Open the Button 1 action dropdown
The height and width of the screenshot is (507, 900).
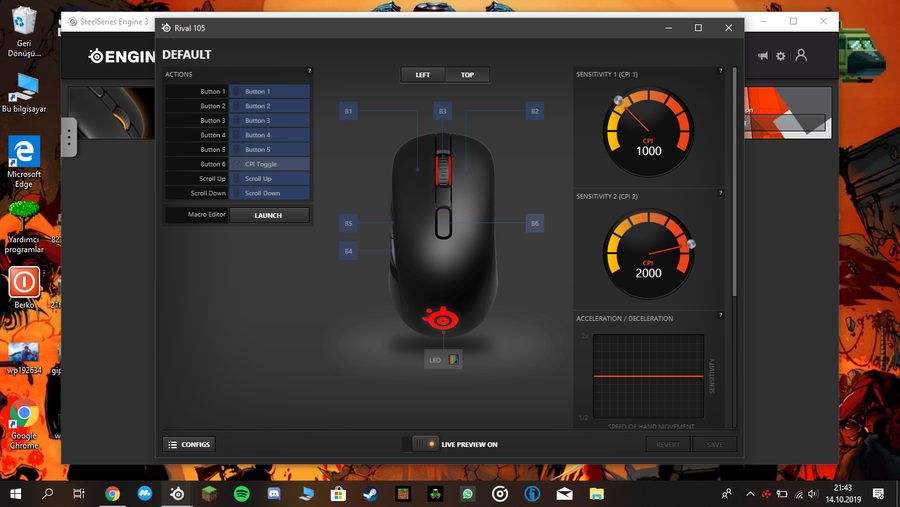tap(269, 91)
